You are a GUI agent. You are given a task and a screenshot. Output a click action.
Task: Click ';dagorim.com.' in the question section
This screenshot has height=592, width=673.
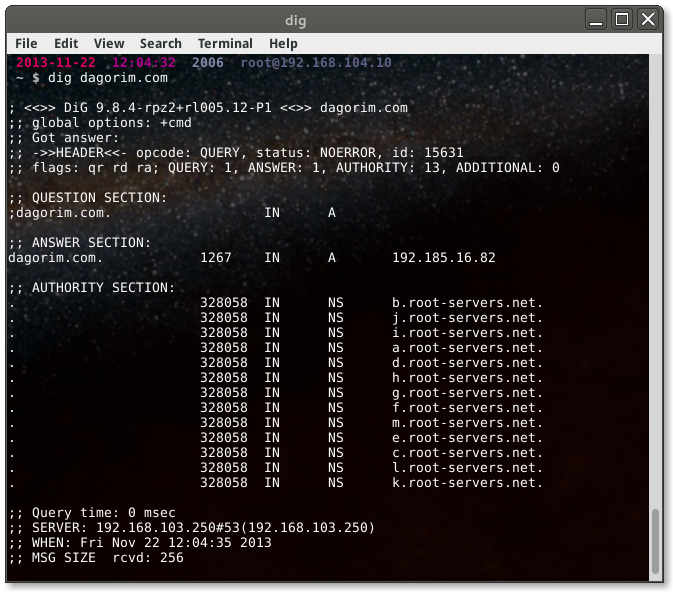[60, 213]
